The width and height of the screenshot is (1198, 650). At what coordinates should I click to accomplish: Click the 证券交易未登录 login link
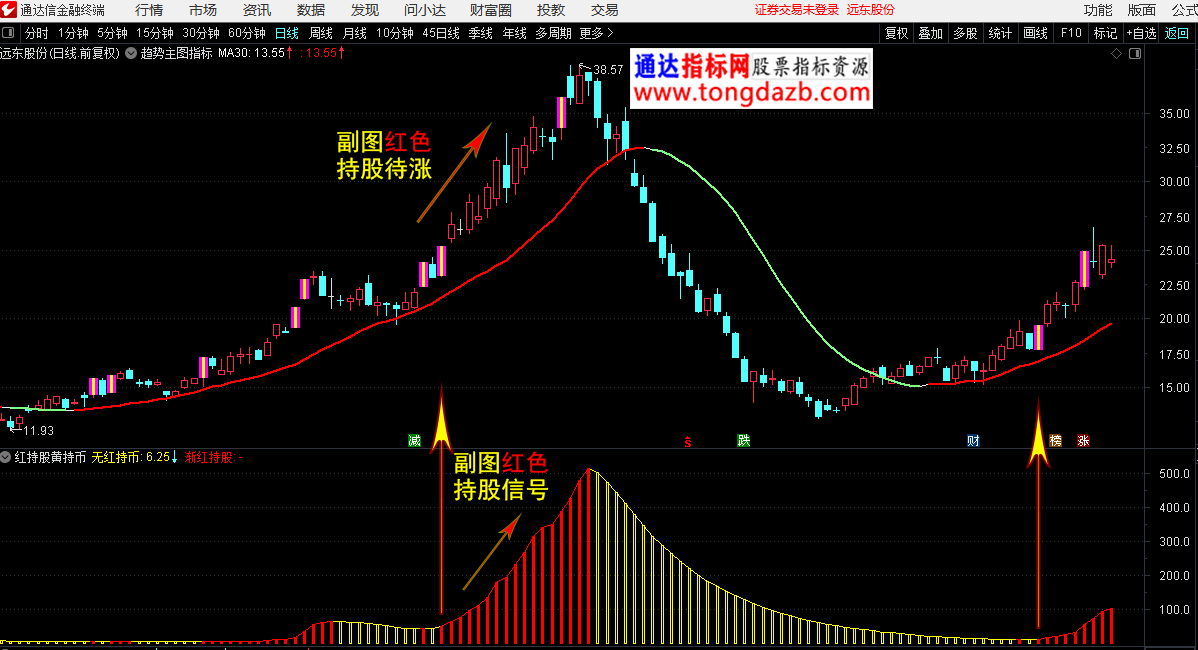[x=797, y=10]
